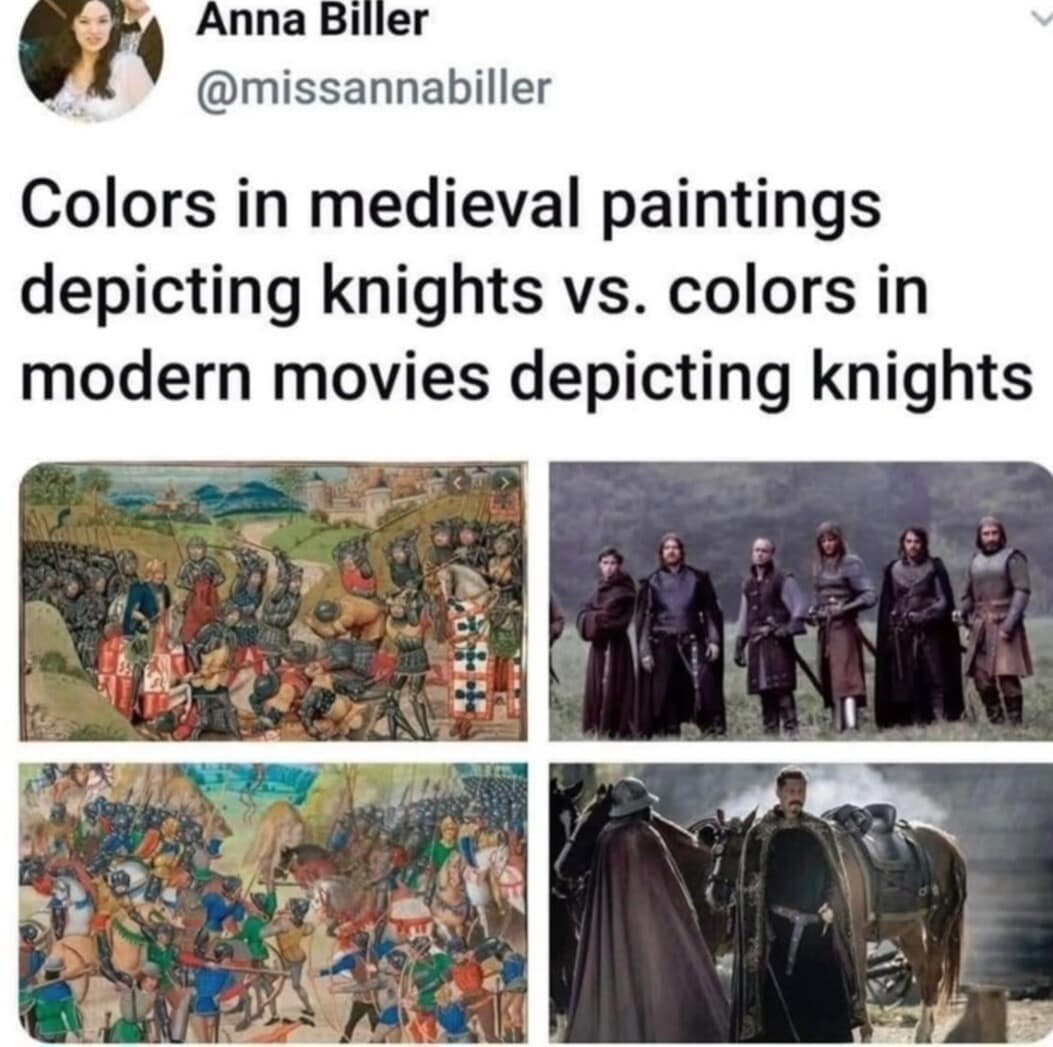1053x1047 pixels.
Task: Click "Colors" at the start of the tweet
Action: (x=118, y=206)
